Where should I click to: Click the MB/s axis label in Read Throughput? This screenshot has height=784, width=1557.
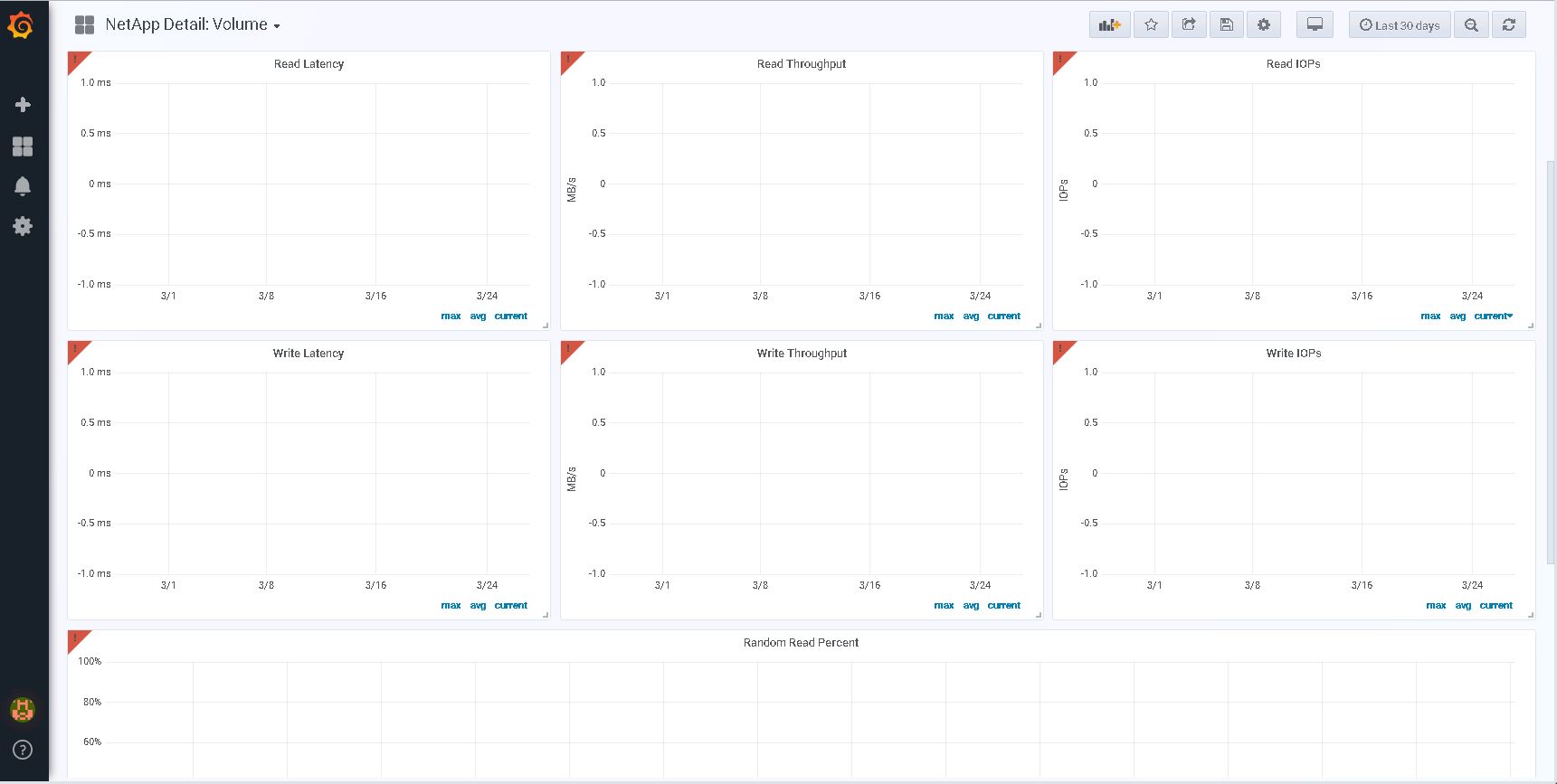click(572, 190)
